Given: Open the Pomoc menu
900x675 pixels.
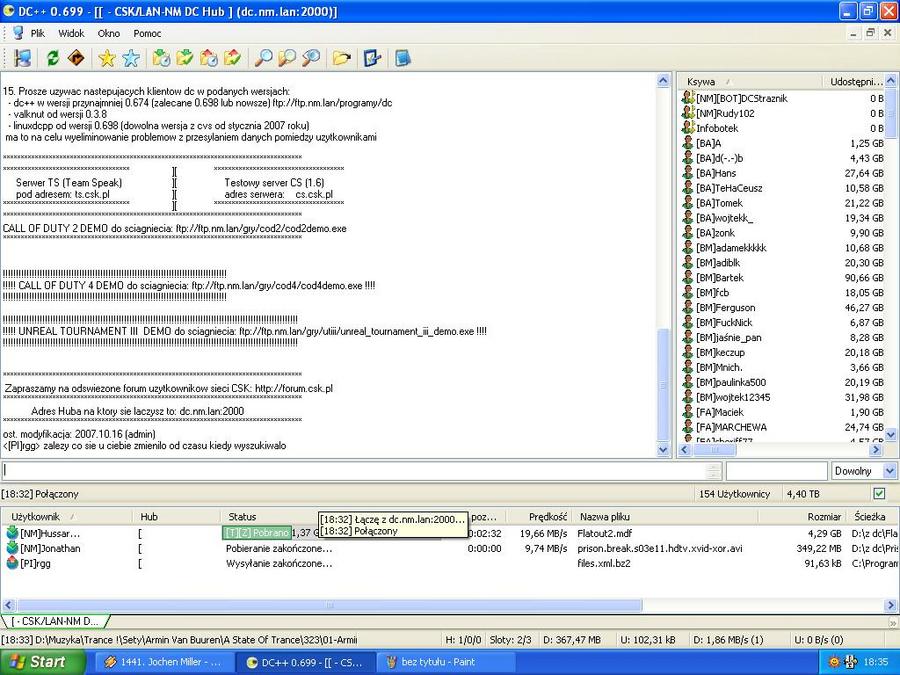Looking at the screenshot, I should 148,33.
